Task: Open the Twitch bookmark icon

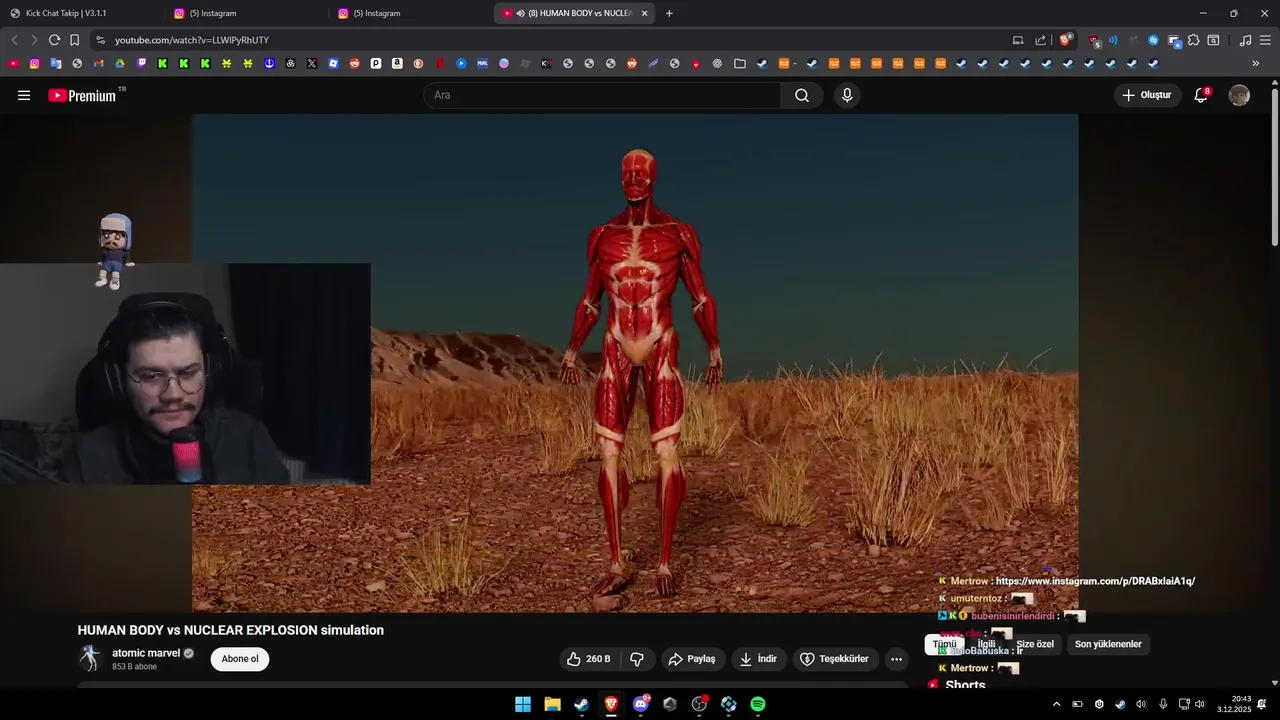Action: 141,63
